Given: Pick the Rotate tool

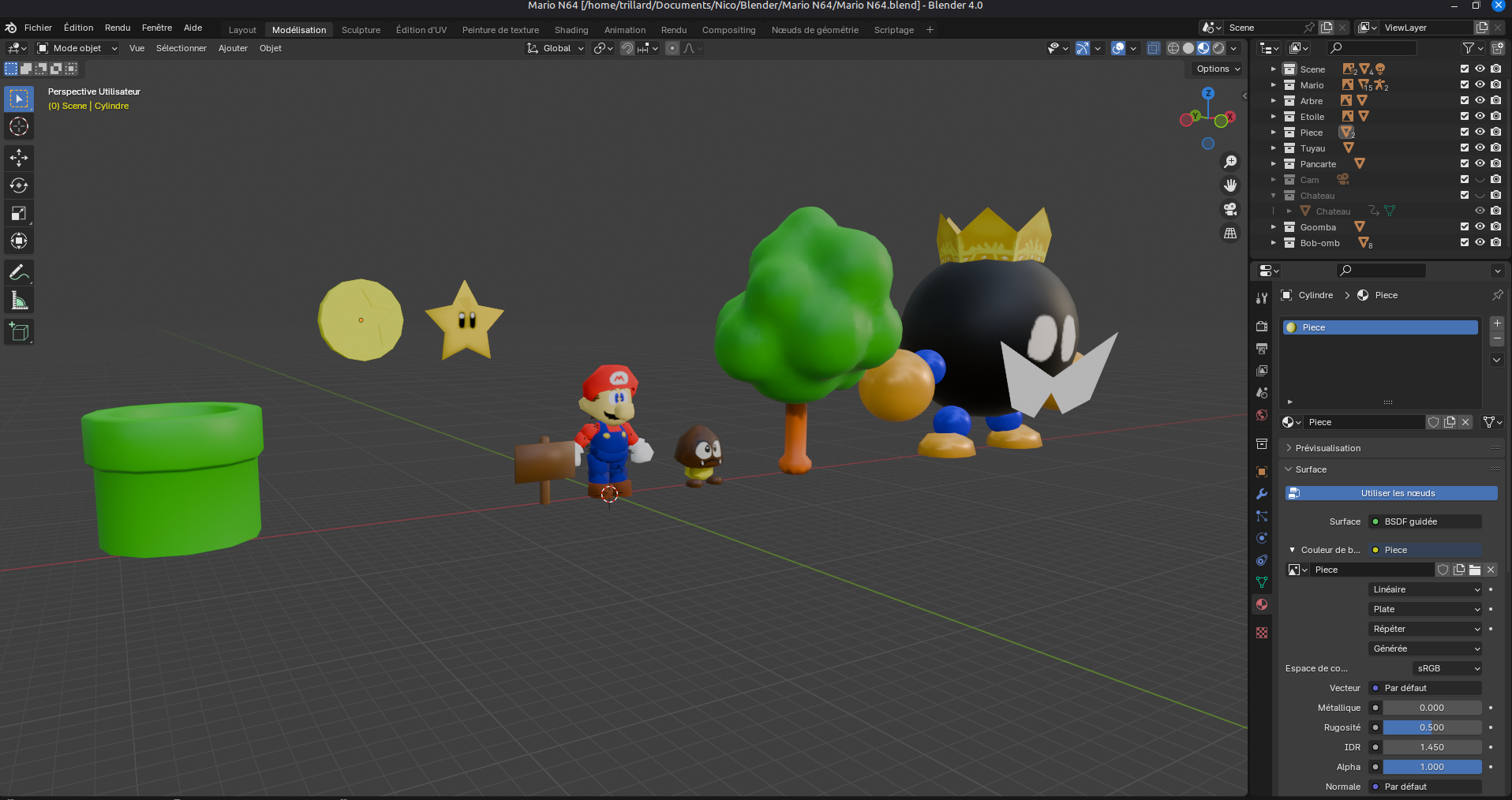Looking at the screenshot, I should tap(19, 185).
